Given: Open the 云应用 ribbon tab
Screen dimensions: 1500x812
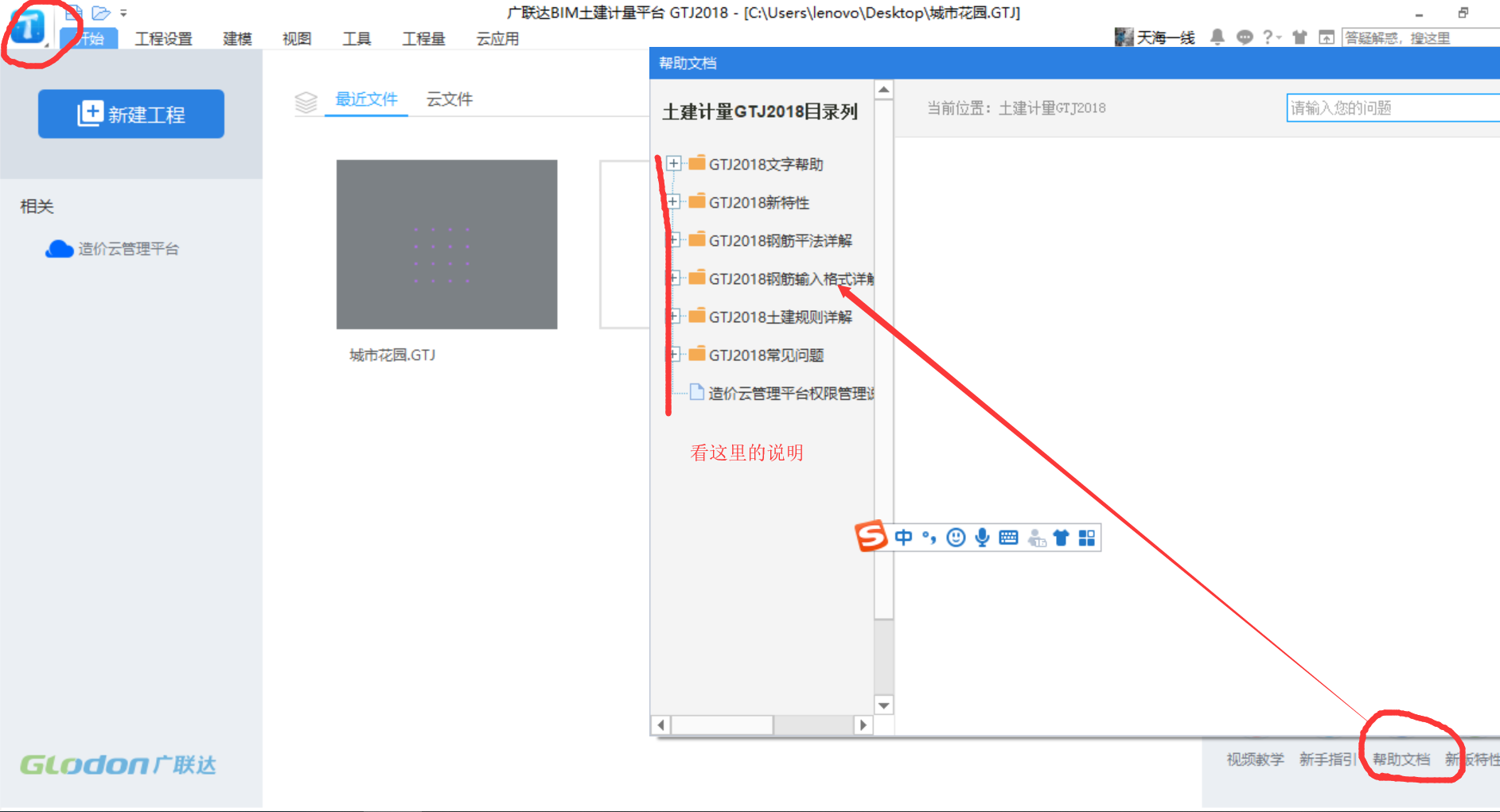Looking at the screenshot, I should [x=497, y=38].
